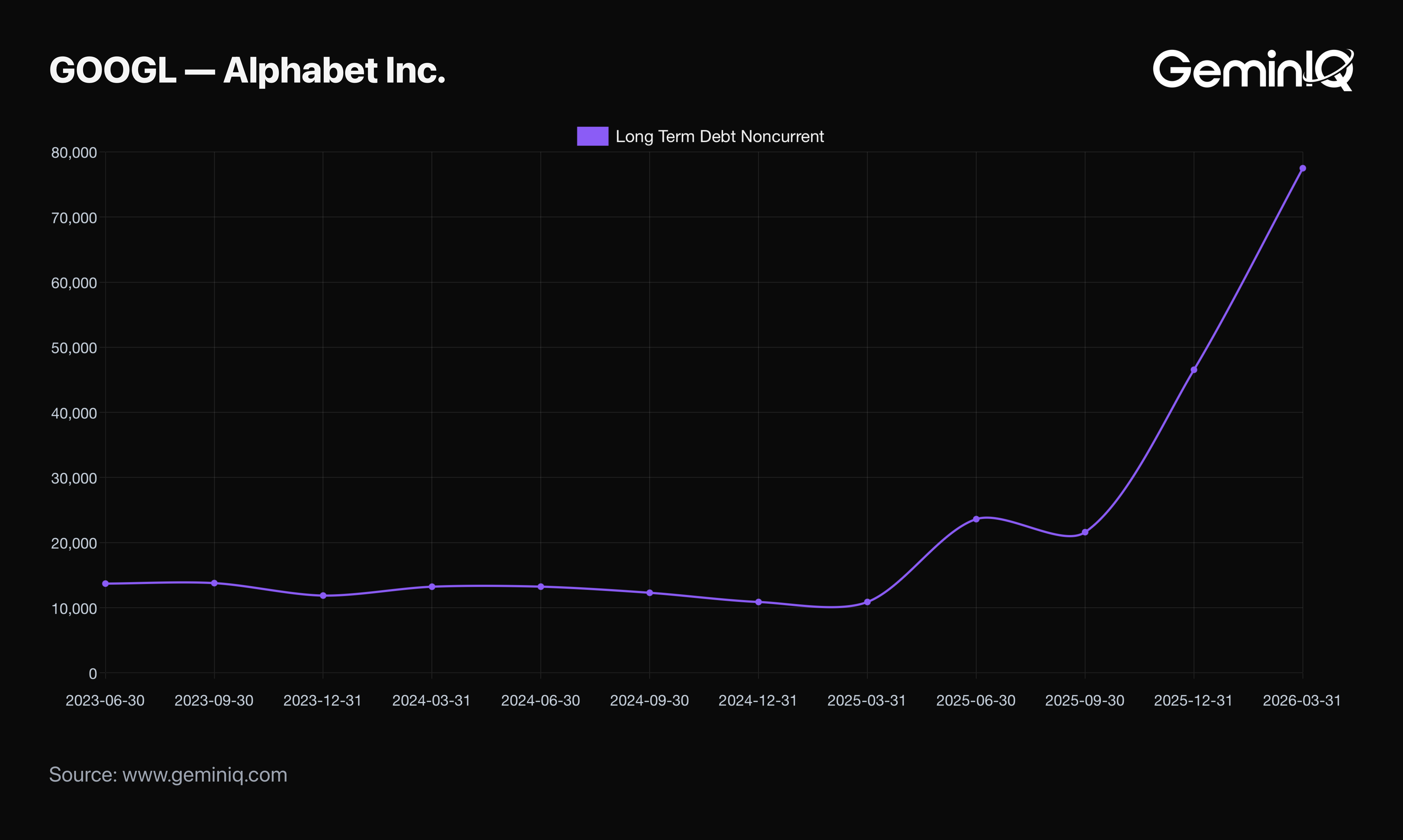Click the '50,000' y-axis label
1403x840 pixels.
(x=74, y=348)
